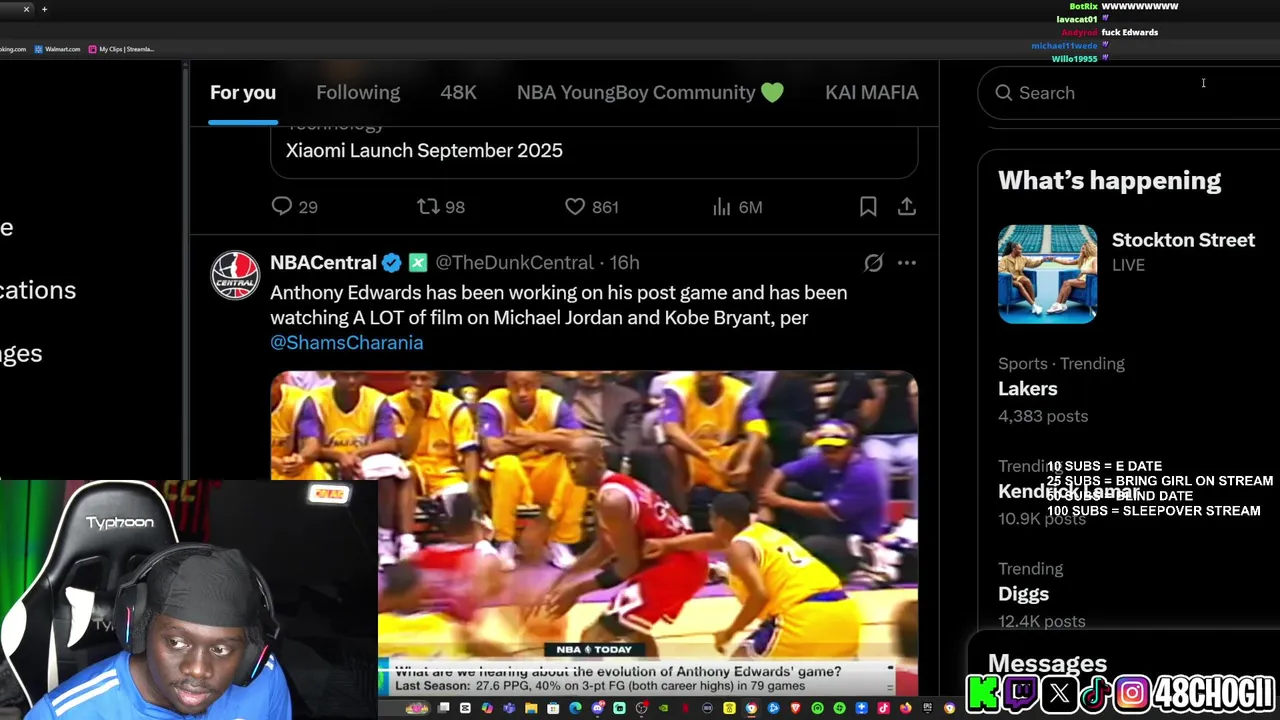
Task: Open TikTok app from the taskbar
Action: tap(883, 708)
